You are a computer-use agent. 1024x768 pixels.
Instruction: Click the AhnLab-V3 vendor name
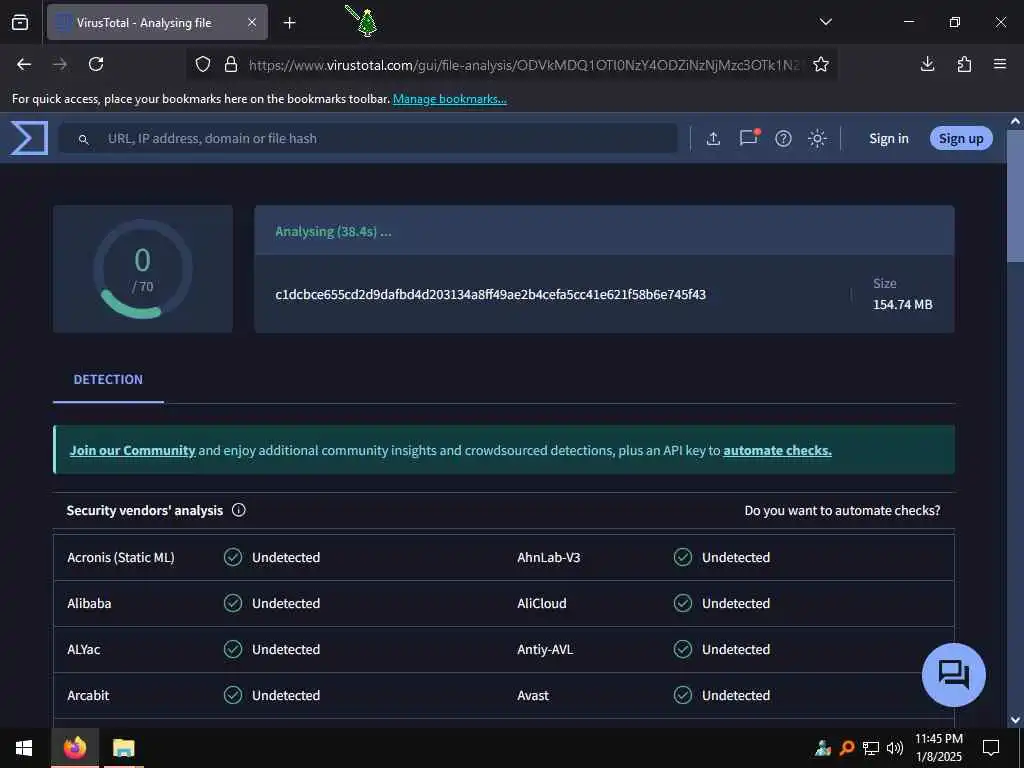(x=549, y=558)
